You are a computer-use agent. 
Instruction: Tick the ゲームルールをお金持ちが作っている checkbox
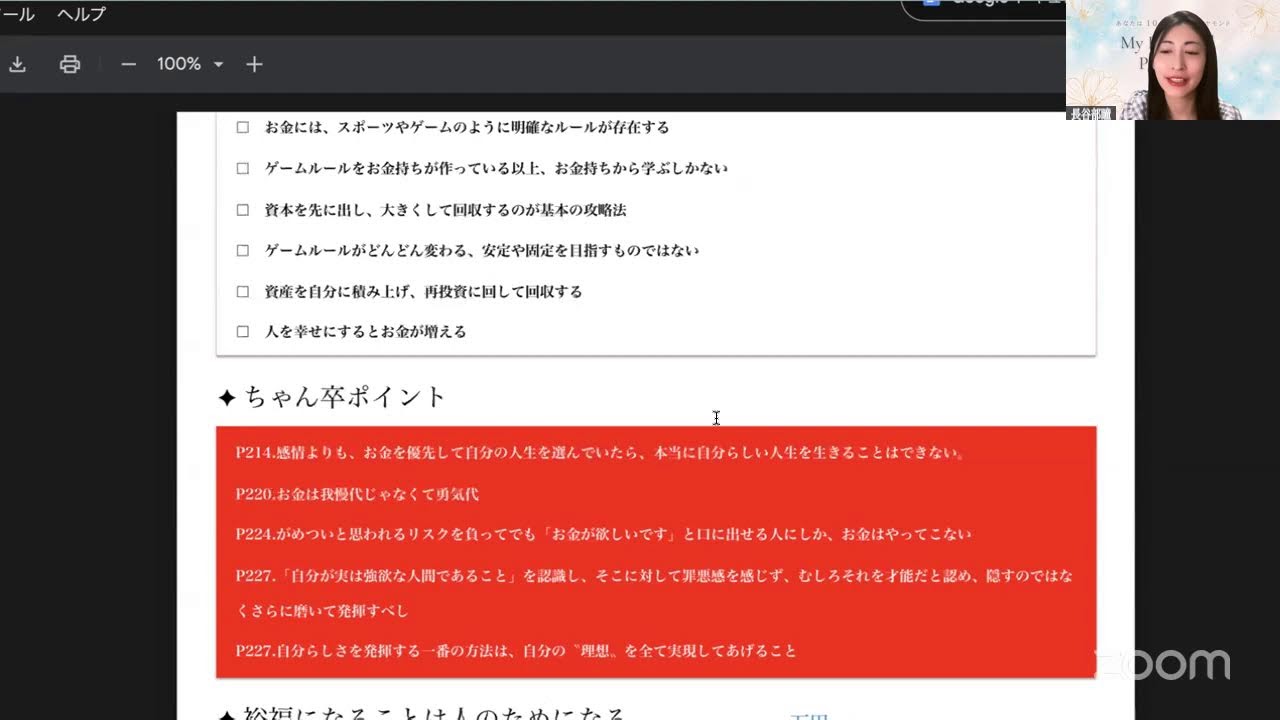coord(242,168)
